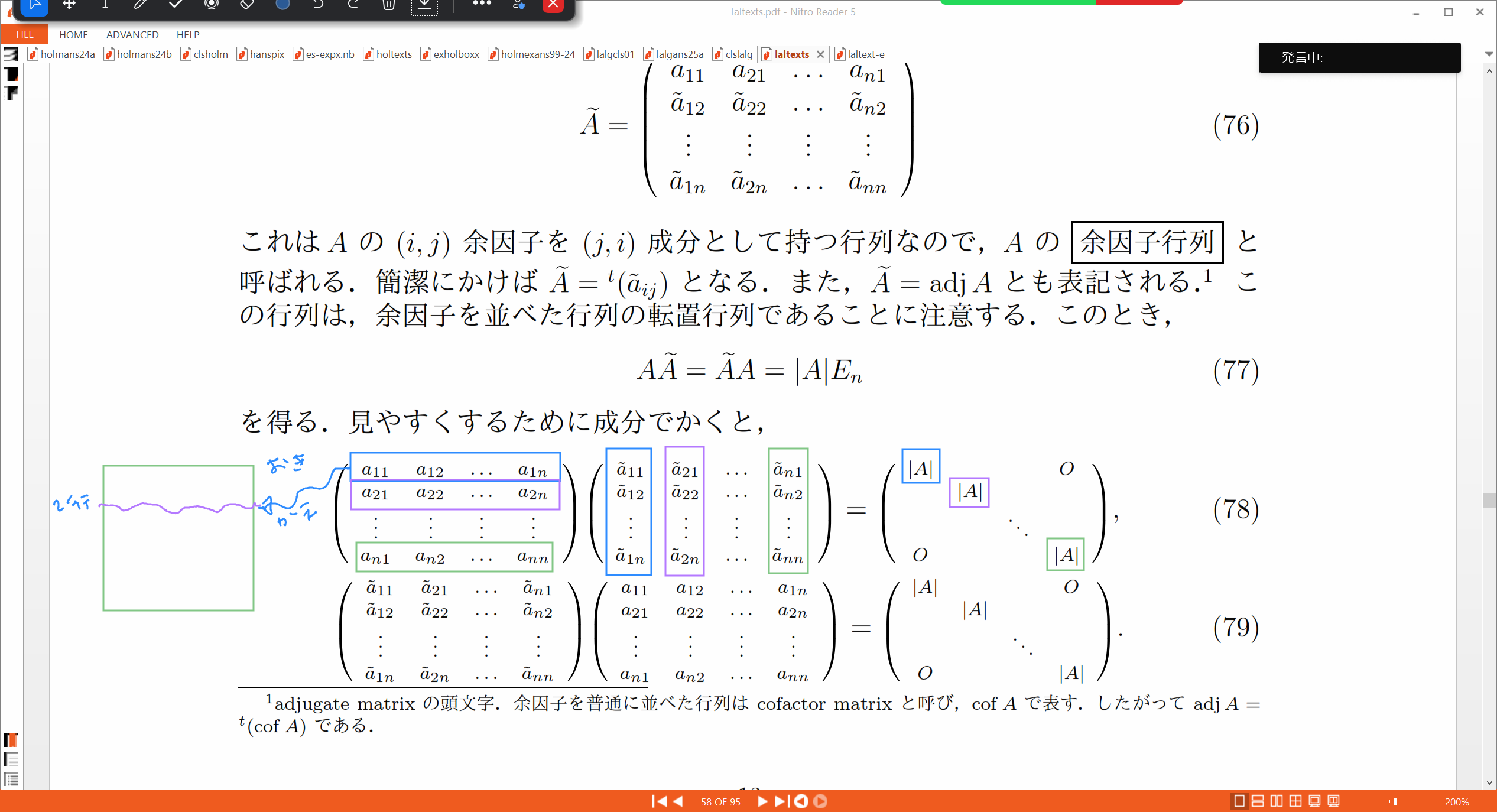Click the vertical scrollbar up arrow

tap(1489, 71)
